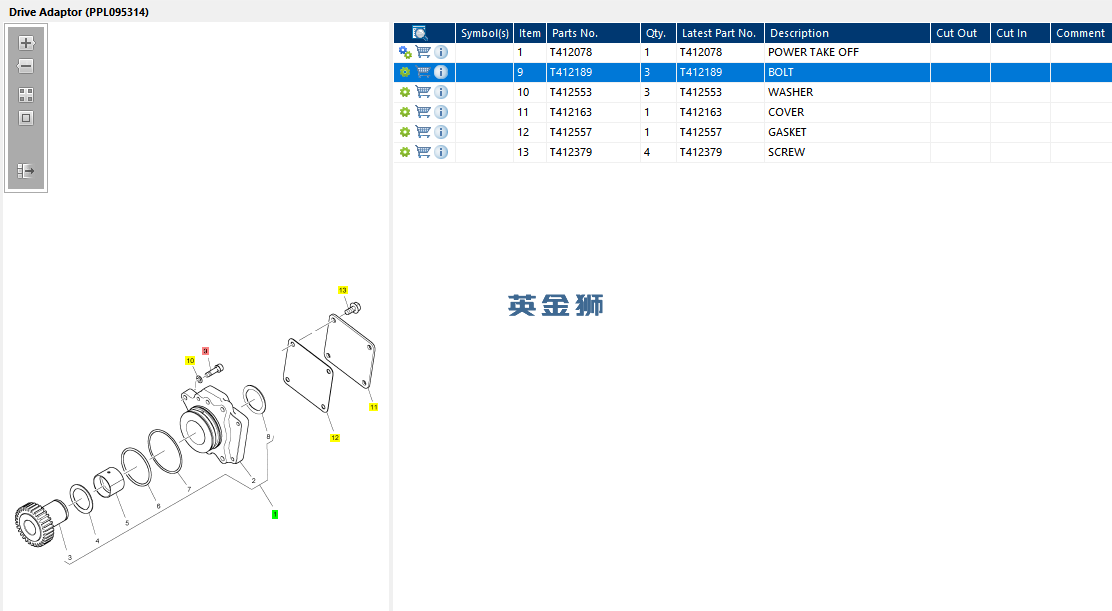The height and width of the screenshot is (611, 1112).
Task: Click the Qty. column header
Action: [655, 33]
